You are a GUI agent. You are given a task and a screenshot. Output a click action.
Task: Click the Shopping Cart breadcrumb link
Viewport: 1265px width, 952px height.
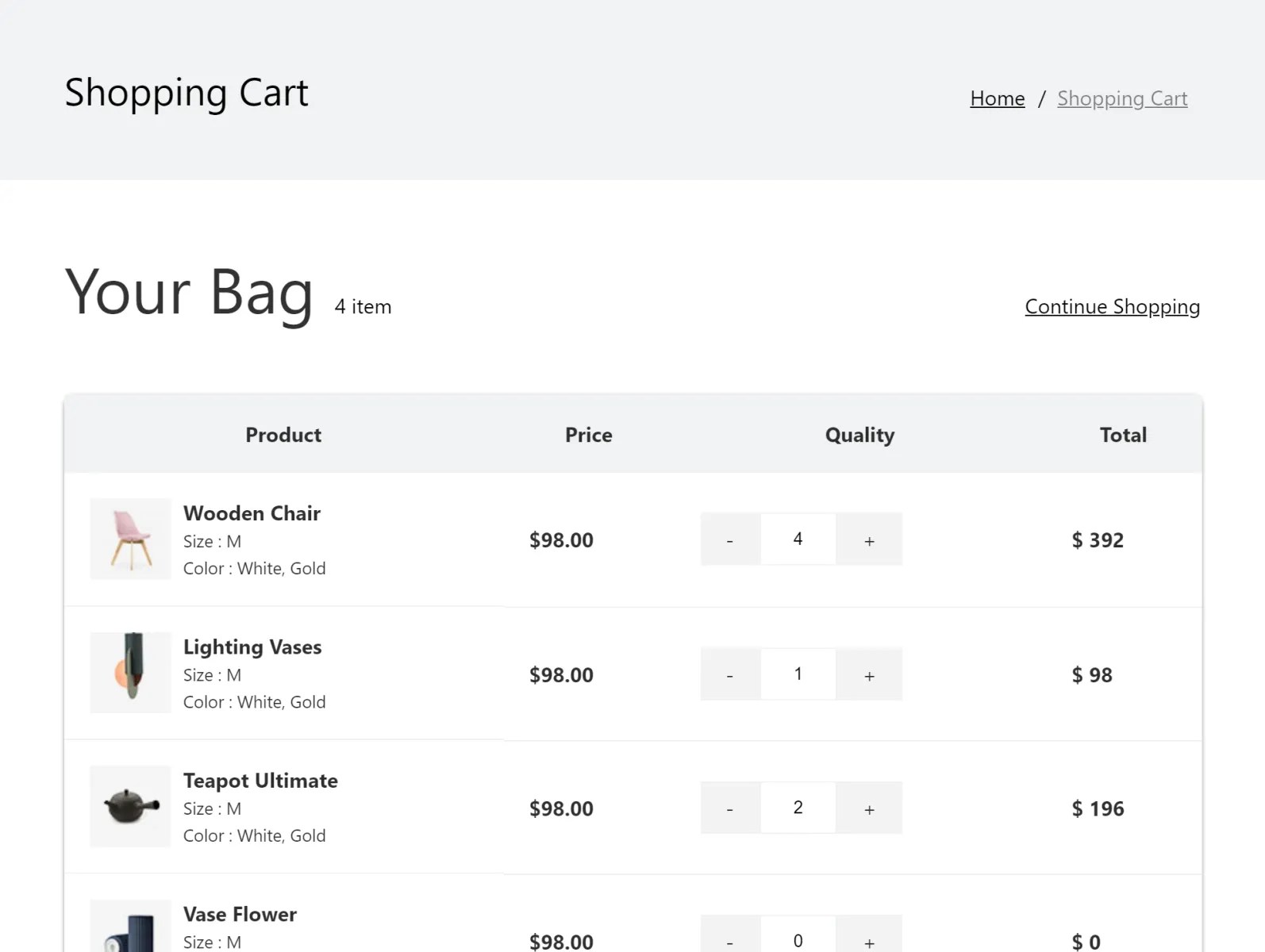(1122, 98)
